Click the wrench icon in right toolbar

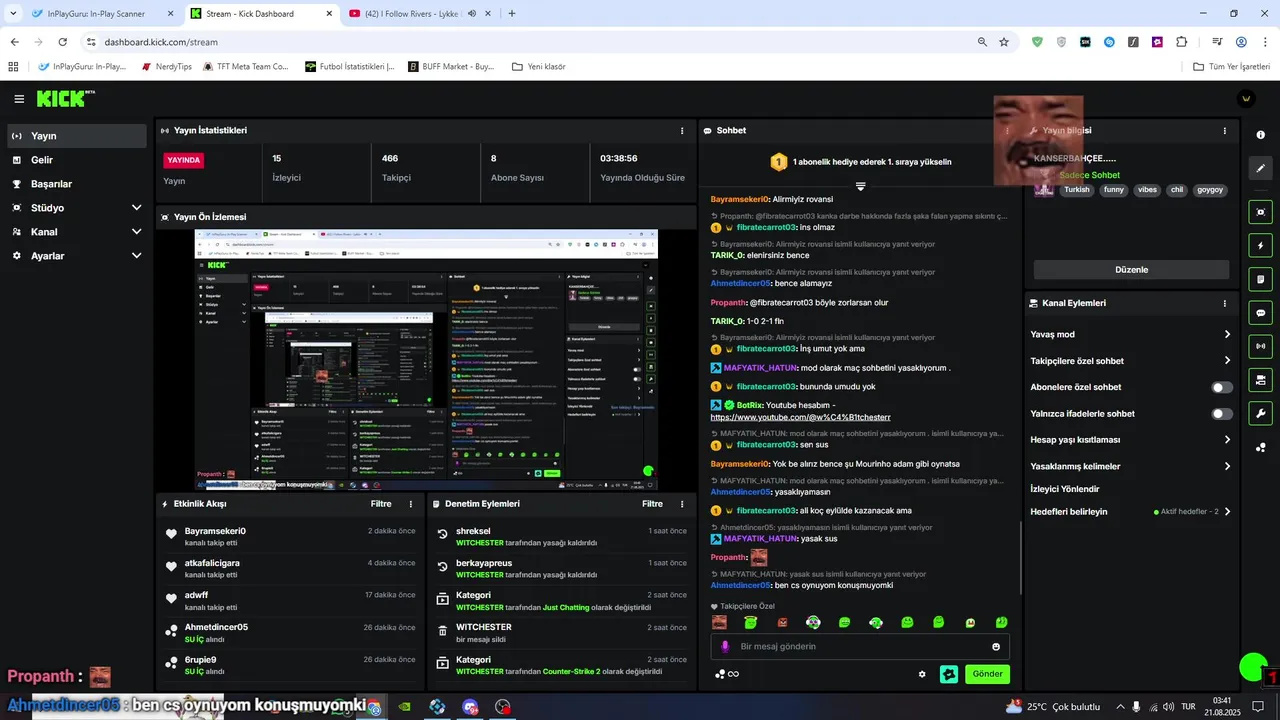1260,413
